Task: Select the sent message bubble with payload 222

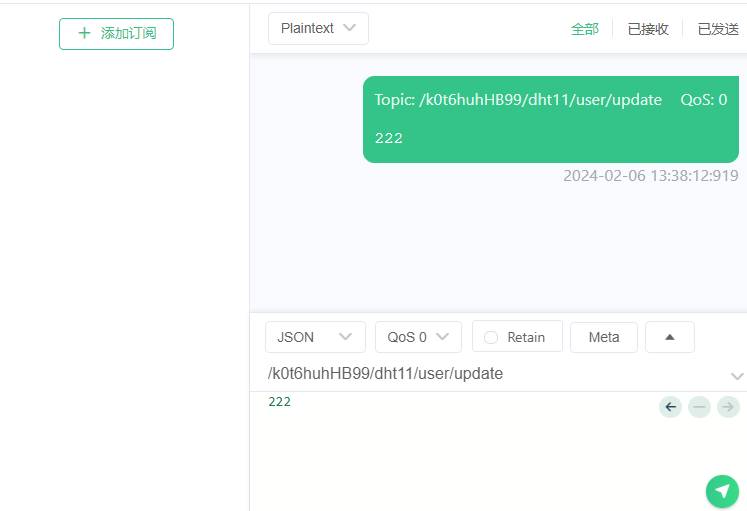Action: tap(551, 120)
